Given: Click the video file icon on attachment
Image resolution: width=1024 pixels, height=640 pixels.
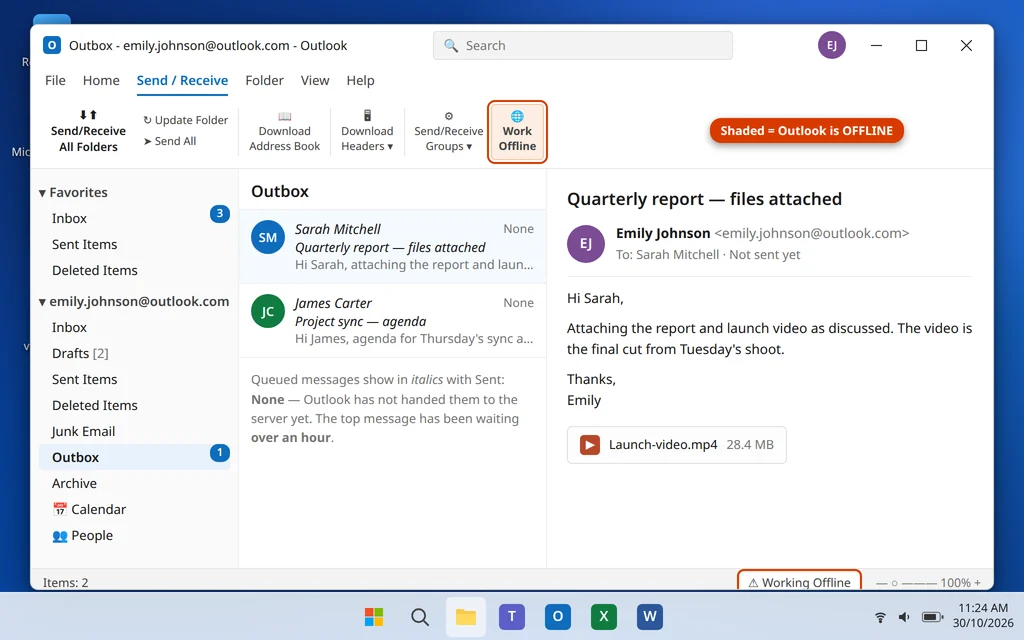Looking at the screenshot, I should tap(590, 445).
